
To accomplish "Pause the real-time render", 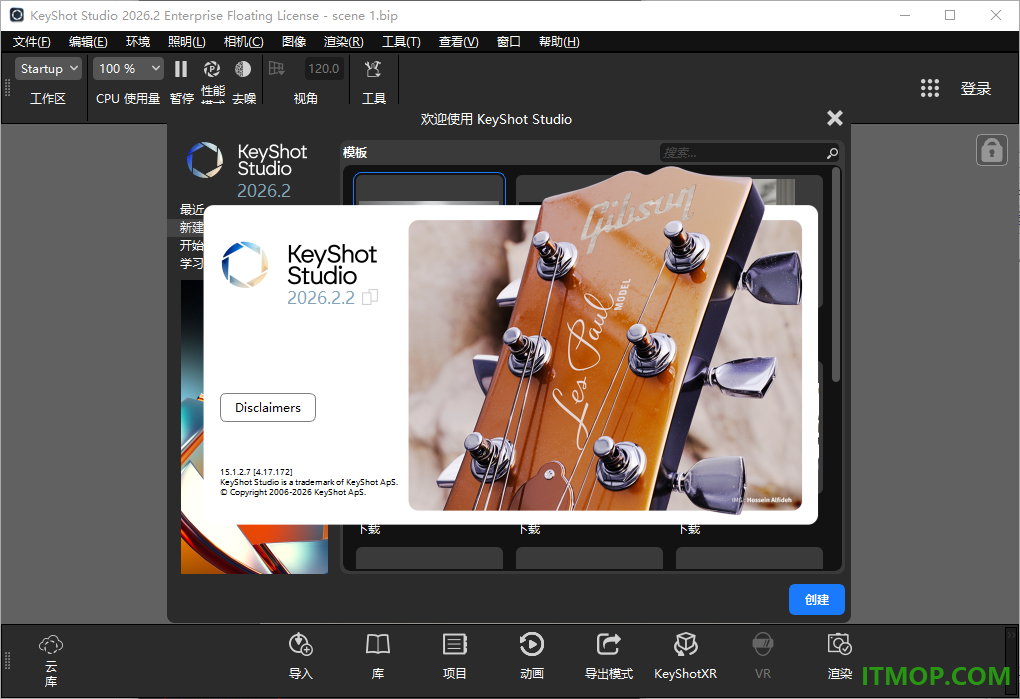I will tap(181, 69).
